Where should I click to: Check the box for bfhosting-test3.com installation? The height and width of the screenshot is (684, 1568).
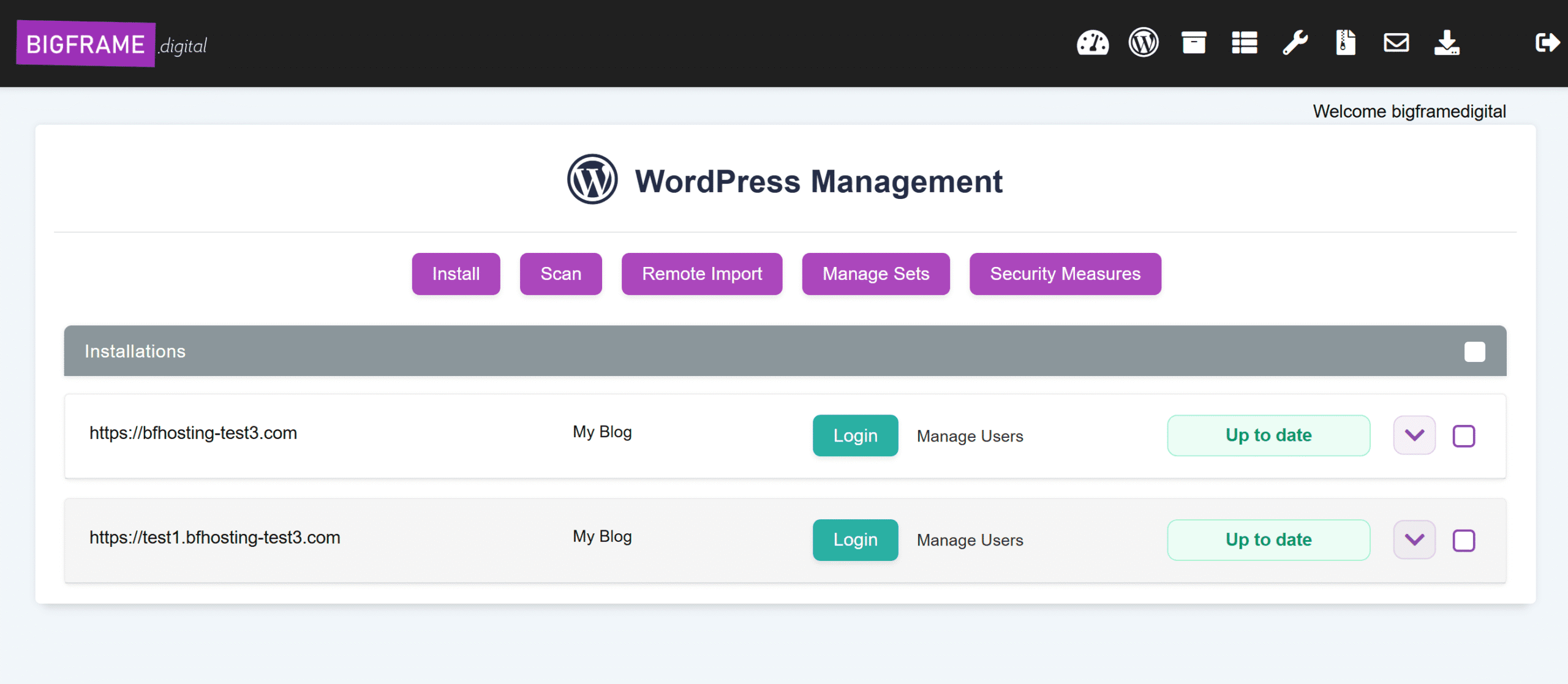(1463, 436)
